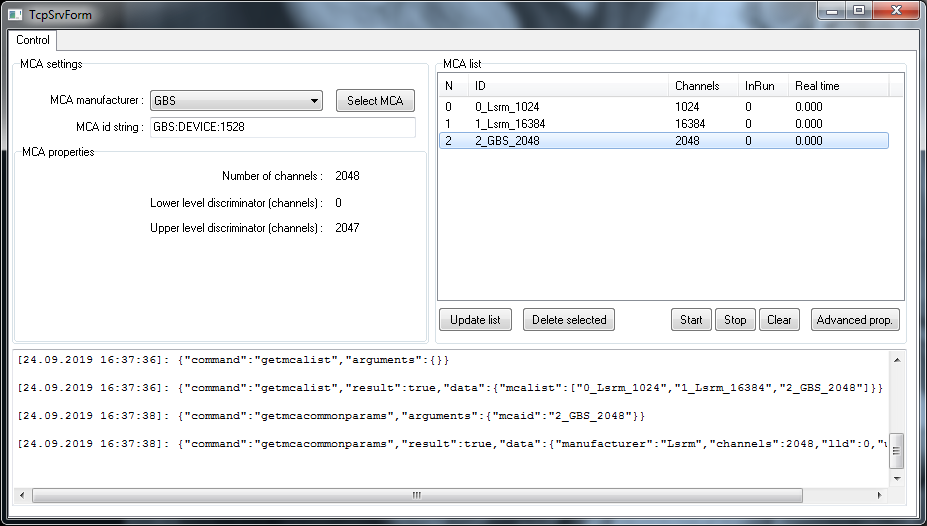Open Advanced prop. settings
This screenshot has height=526, width=927.
856,320
